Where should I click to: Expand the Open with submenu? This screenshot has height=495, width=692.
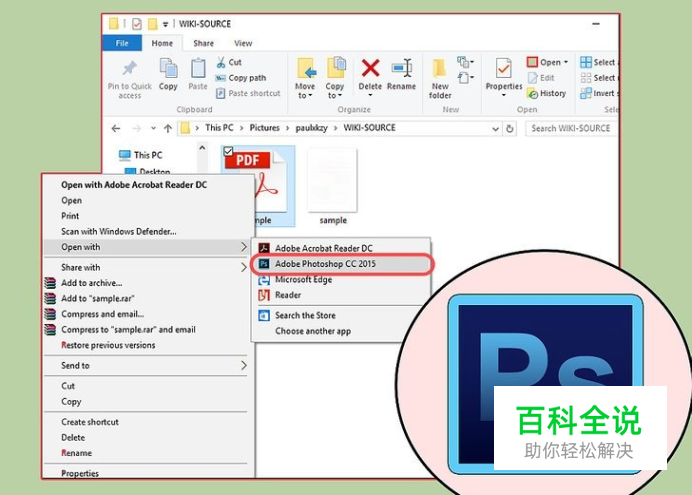pyautogui.click(x=146, y=247)
